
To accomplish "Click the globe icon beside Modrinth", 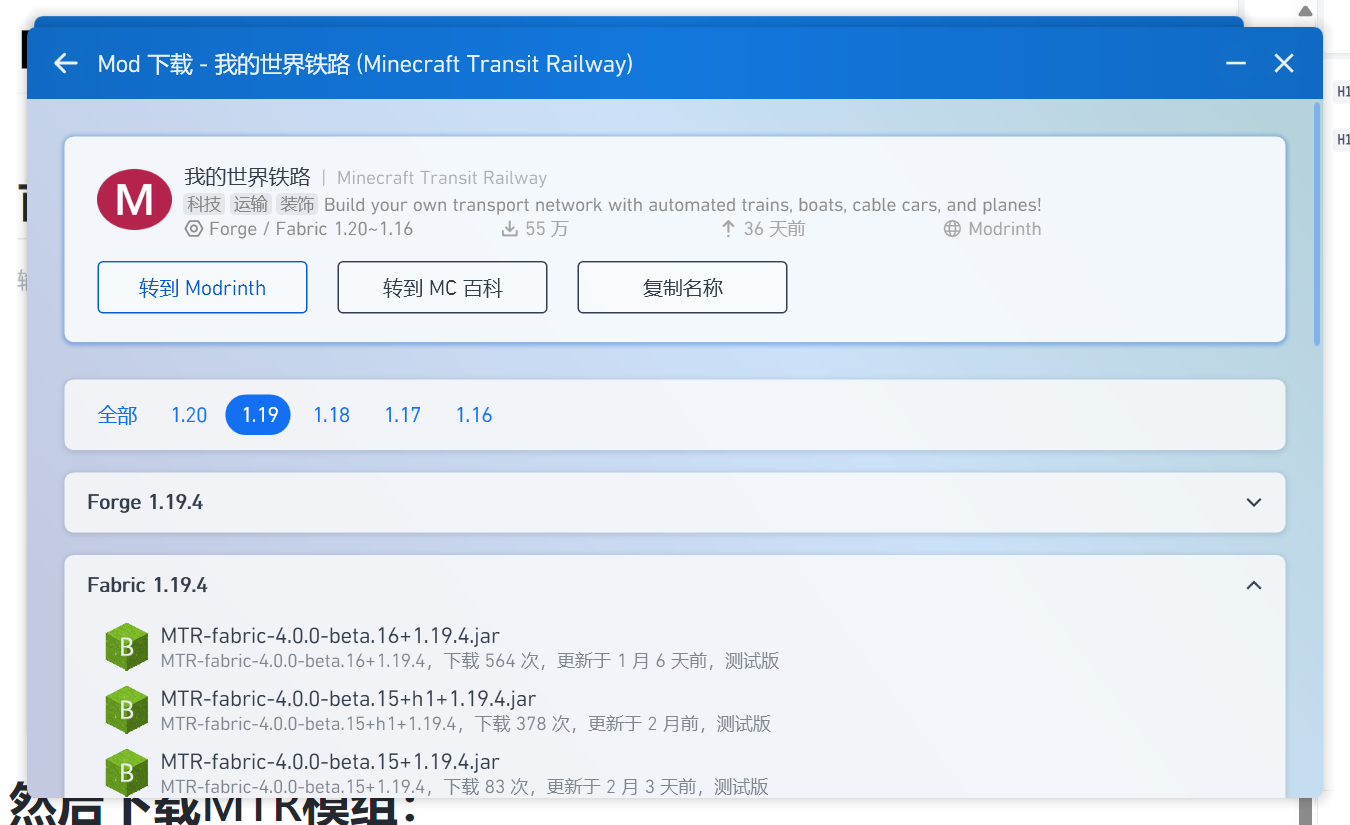I will point(952,229).
